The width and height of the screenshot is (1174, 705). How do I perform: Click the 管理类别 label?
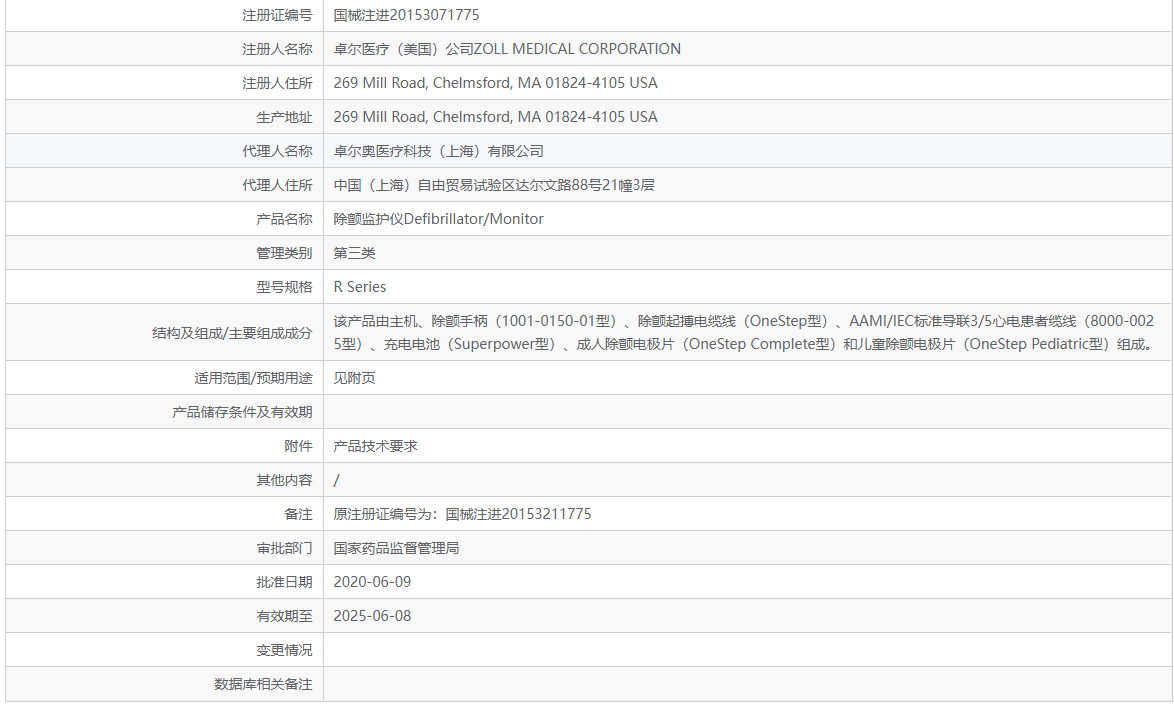coord(284,253)
